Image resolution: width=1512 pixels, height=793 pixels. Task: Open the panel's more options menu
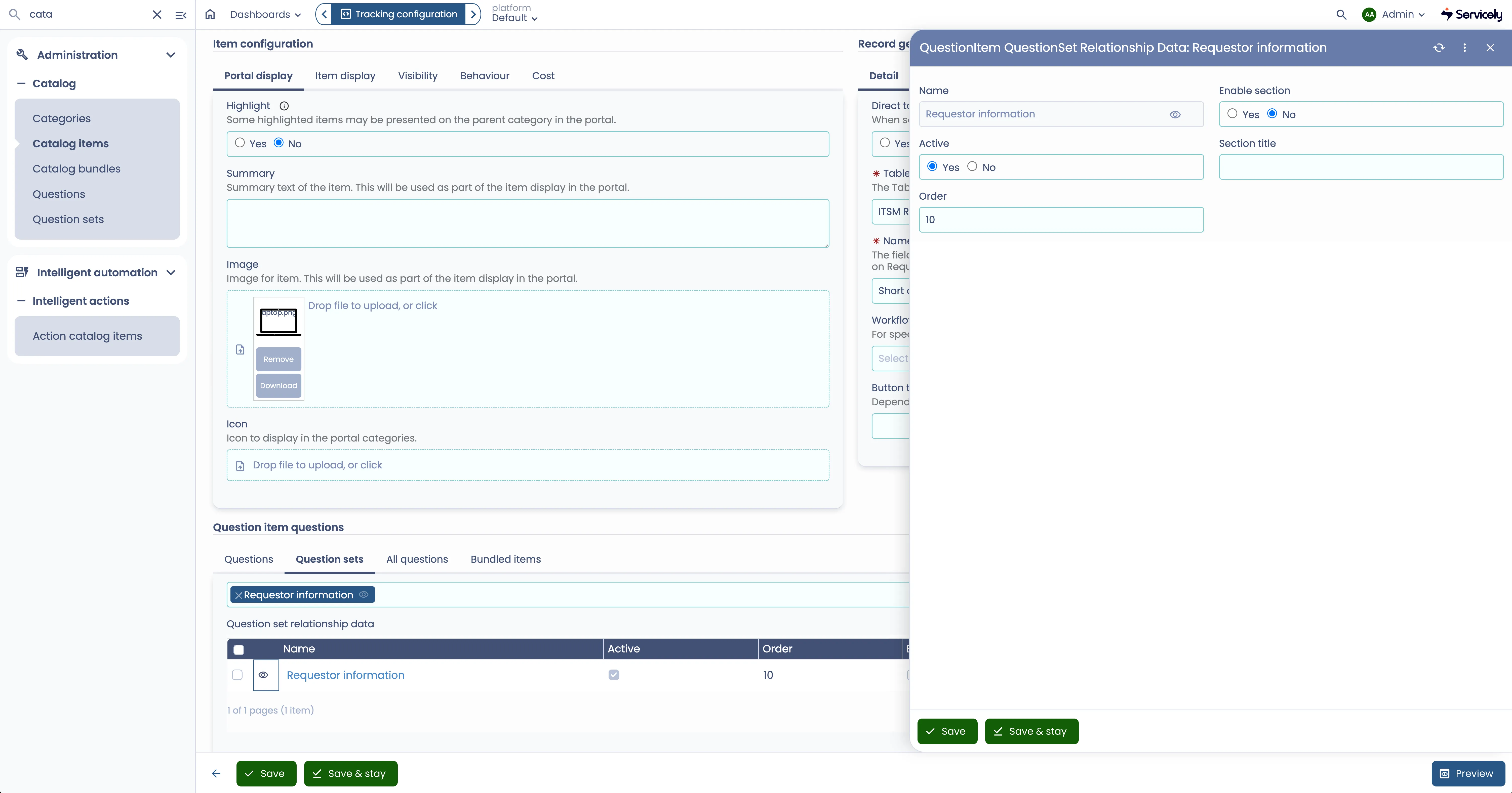tap(1464, 48)
